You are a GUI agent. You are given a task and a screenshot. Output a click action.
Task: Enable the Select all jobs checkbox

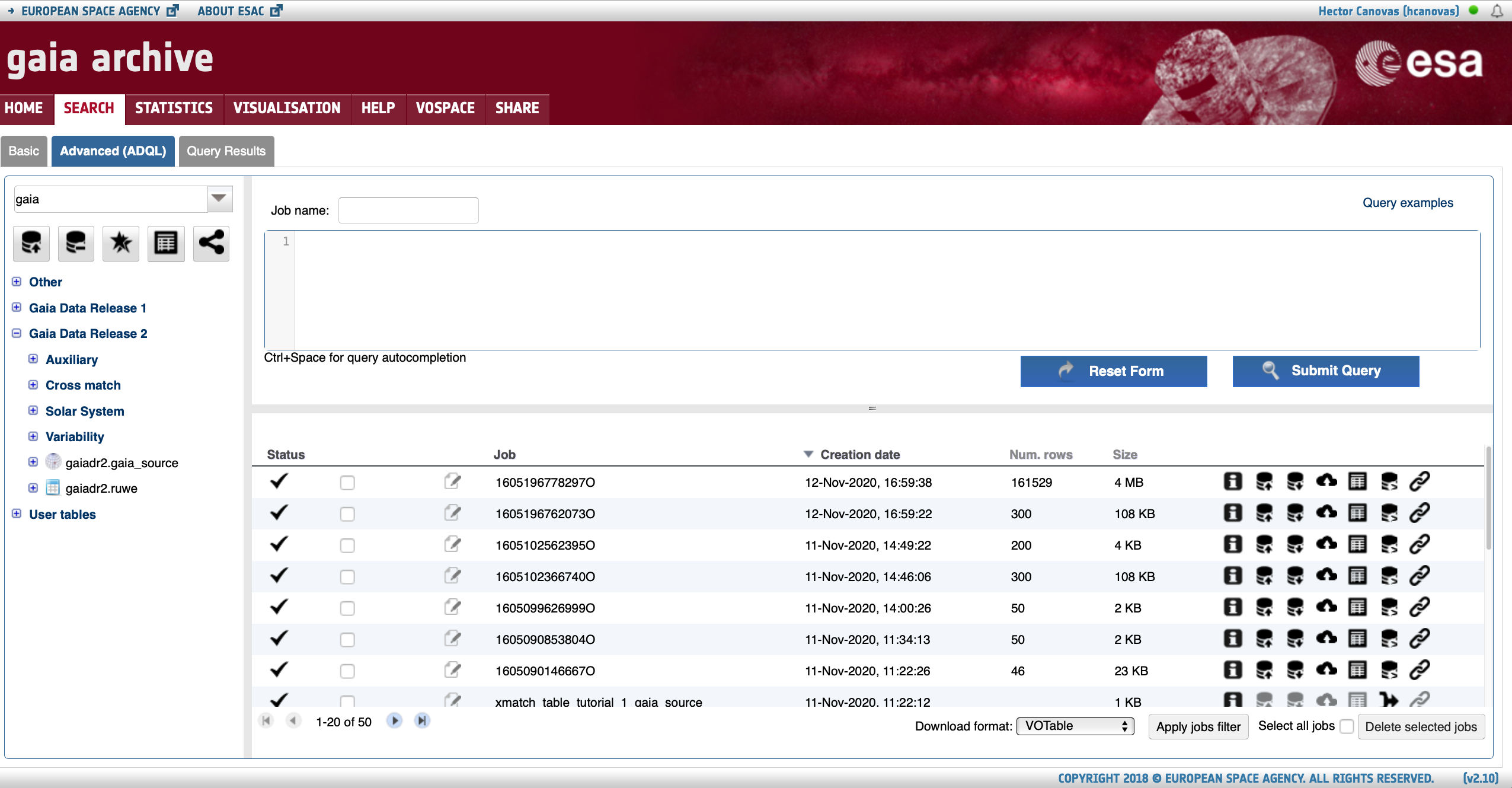(x=1347, y=726)
